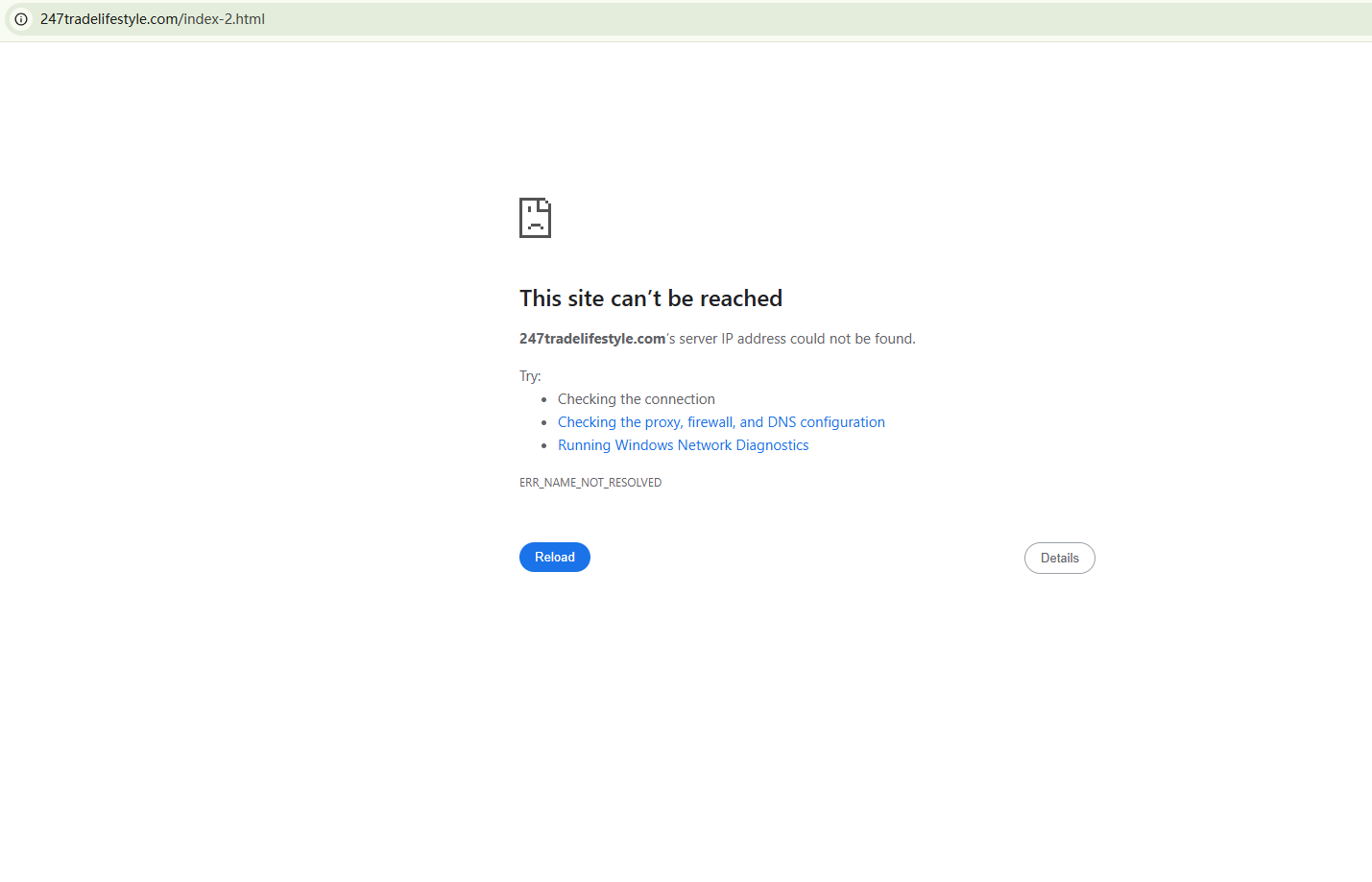Click the word "Diagnostics" in the last link
1372x882 pixels.
772,445
